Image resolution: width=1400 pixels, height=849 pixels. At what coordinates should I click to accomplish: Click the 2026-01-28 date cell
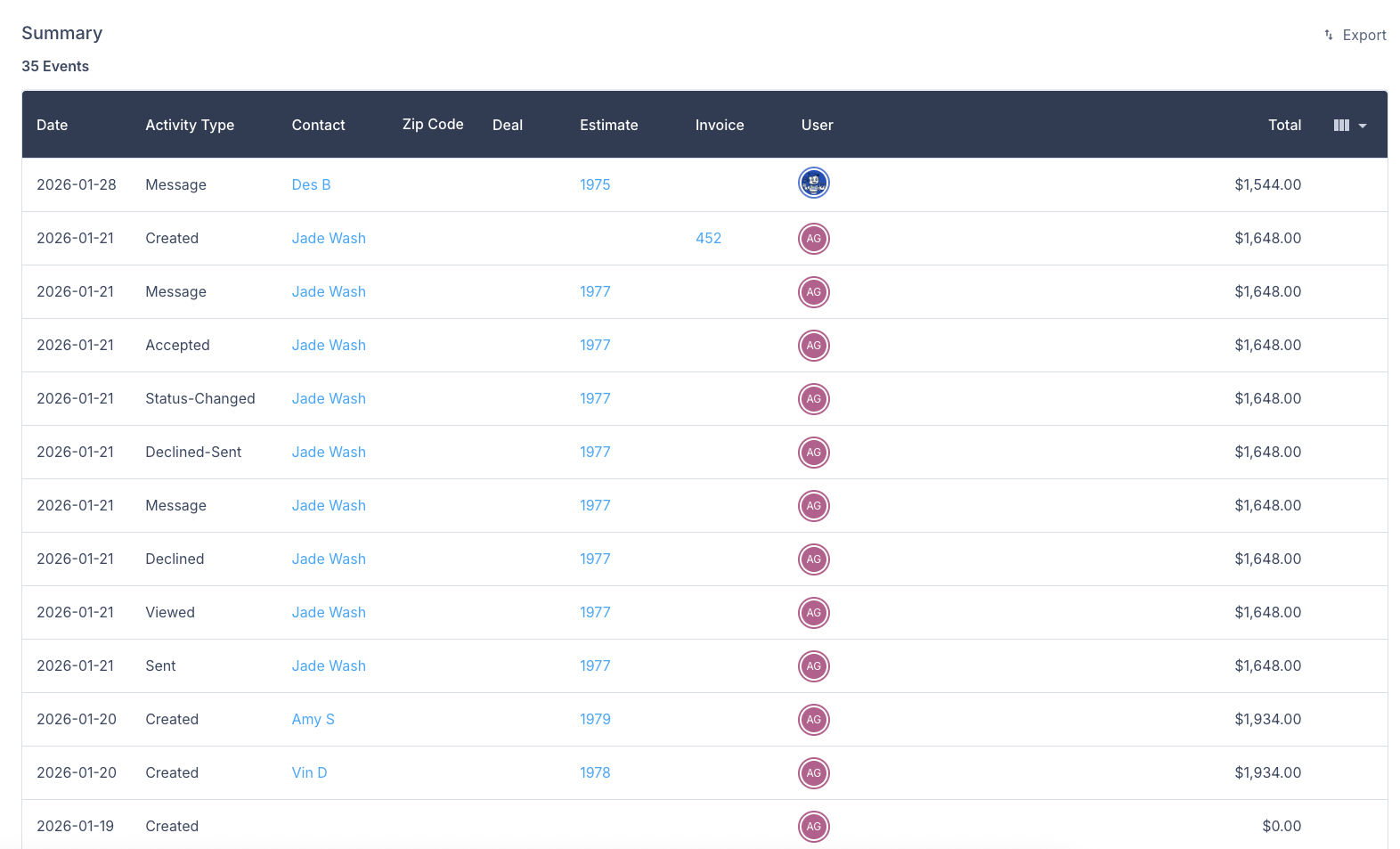[77, 185]
